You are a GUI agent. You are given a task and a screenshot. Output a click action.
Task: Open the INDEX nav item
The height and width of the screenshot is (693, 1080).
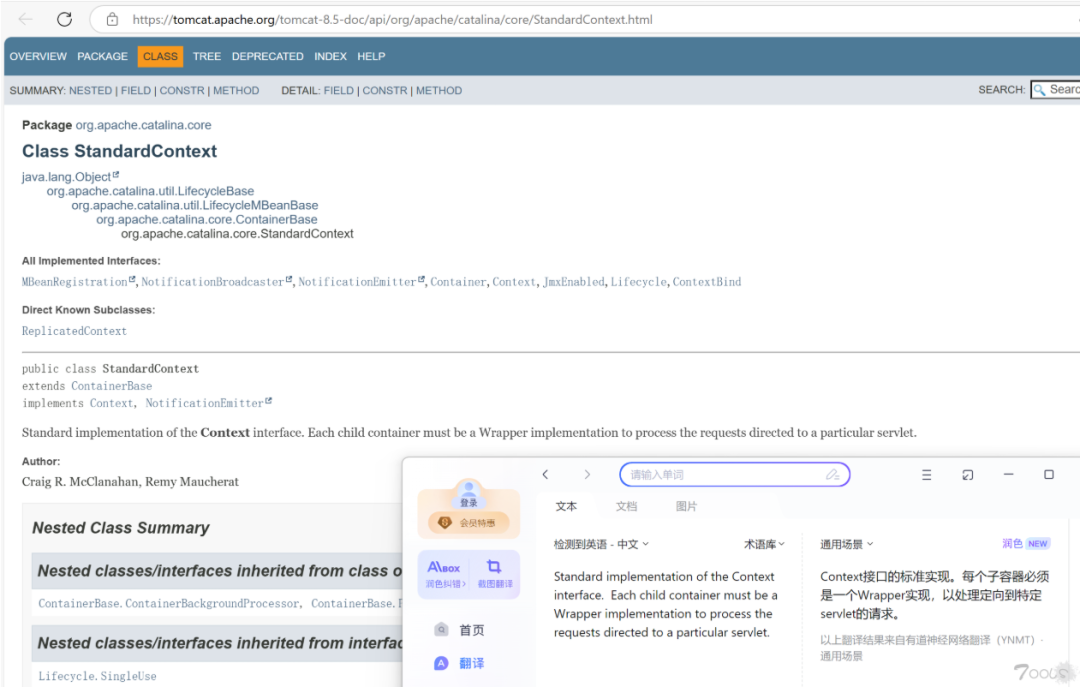331,56
